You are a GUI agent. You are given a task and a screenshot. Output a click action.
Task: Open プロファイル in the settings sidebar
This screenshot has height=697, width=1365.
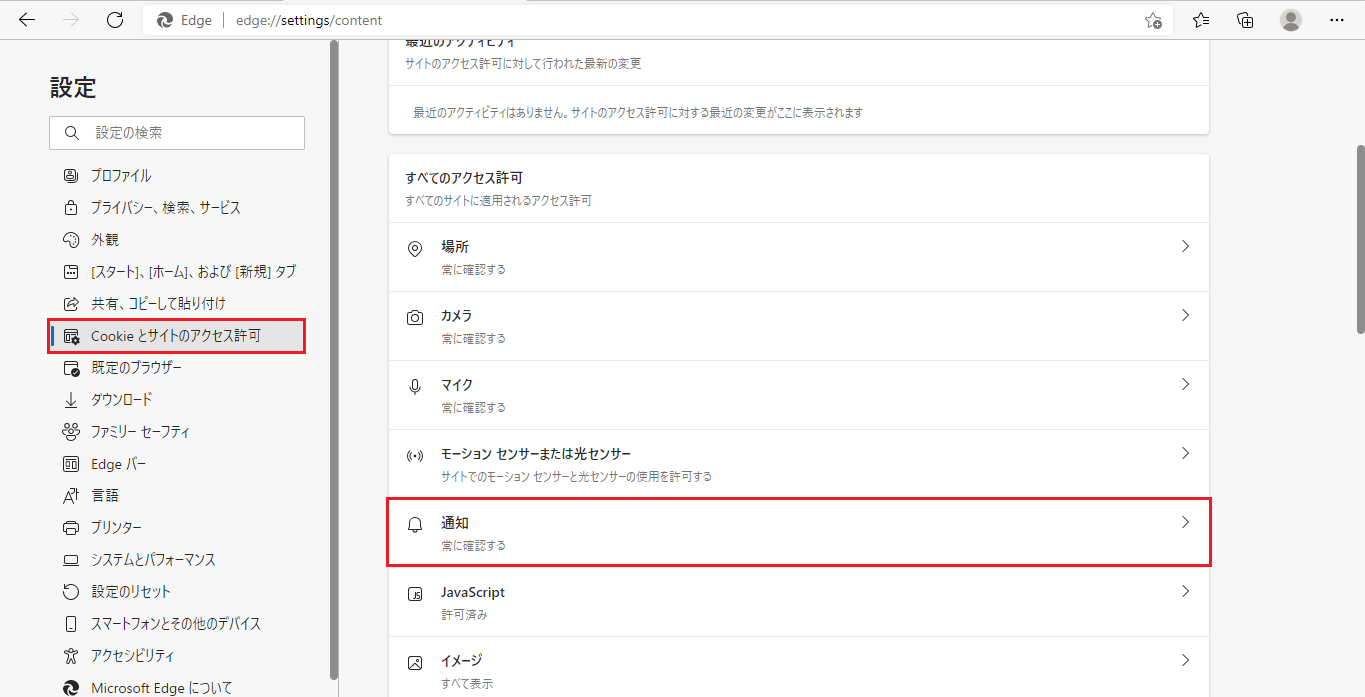pos(121,175)
